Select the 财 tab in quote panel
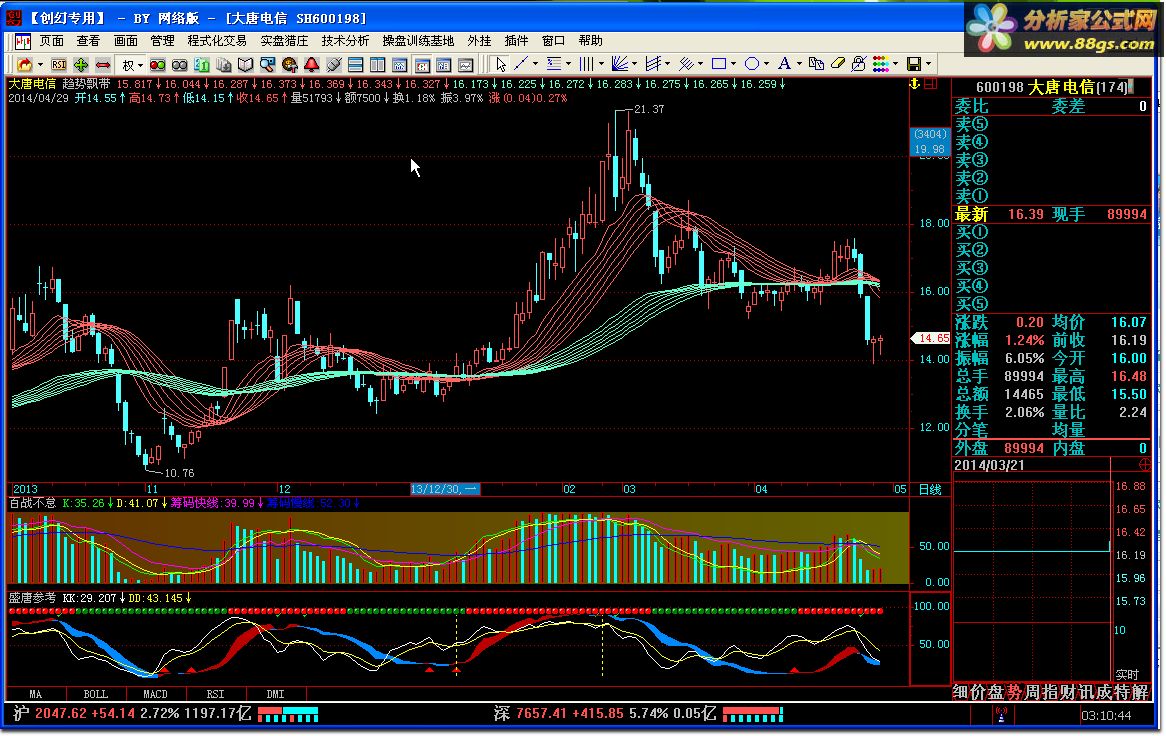 tap(1068, 693)
